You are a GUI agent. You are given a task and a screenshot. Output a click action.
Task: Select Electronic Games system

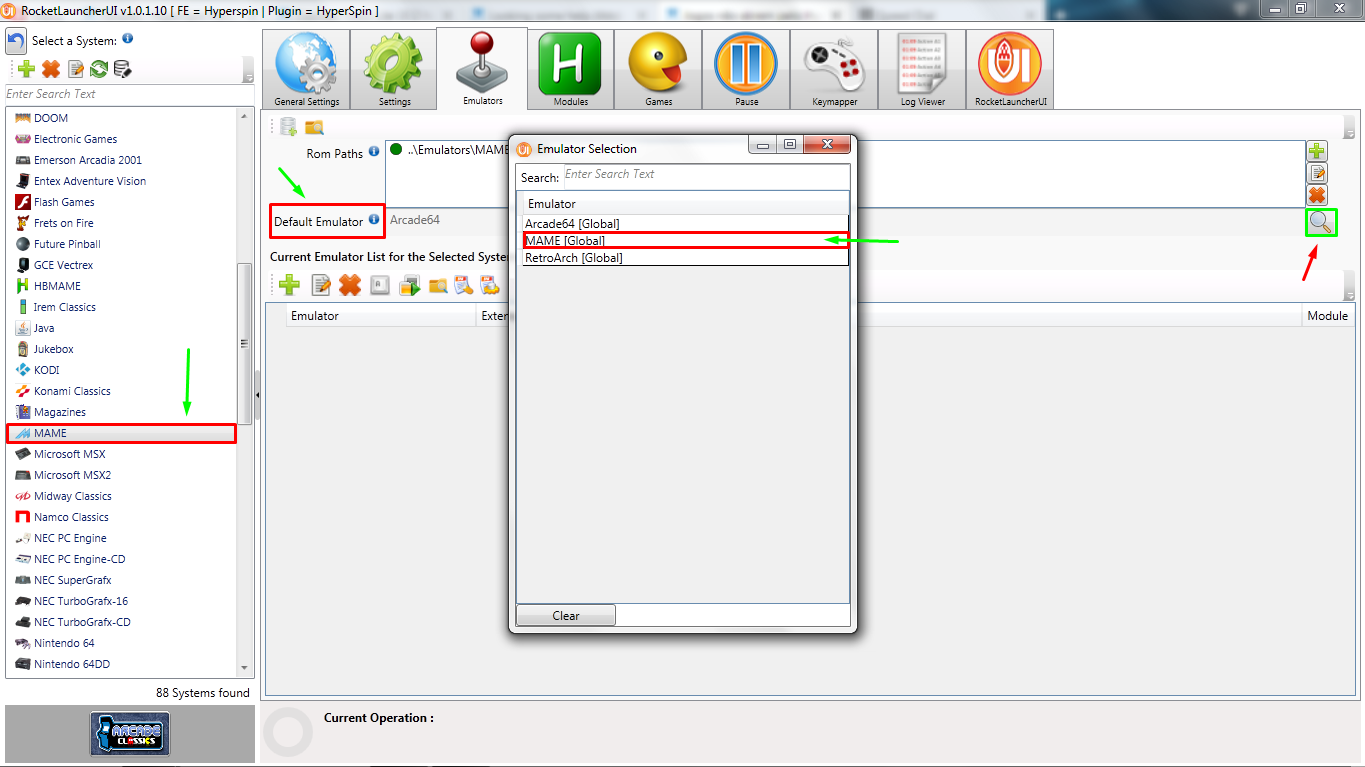(121, 139)
